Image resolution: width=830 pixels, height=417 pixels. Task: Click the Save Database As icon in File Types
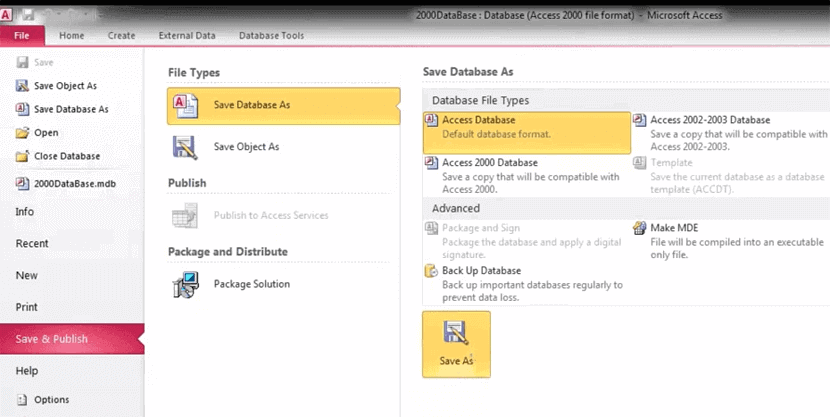185,105
